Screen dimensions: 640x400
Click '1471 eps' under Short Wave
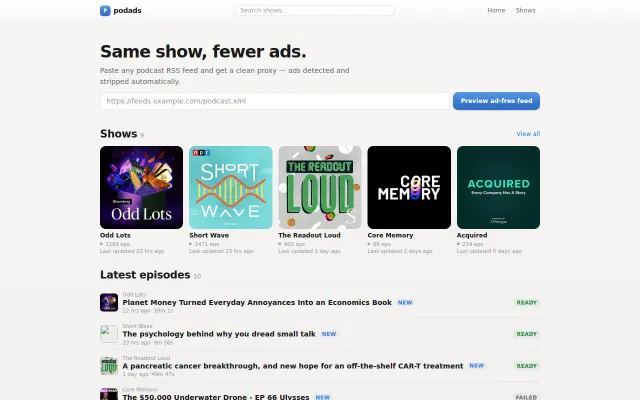pyautogui.click(x=207, y=244)
